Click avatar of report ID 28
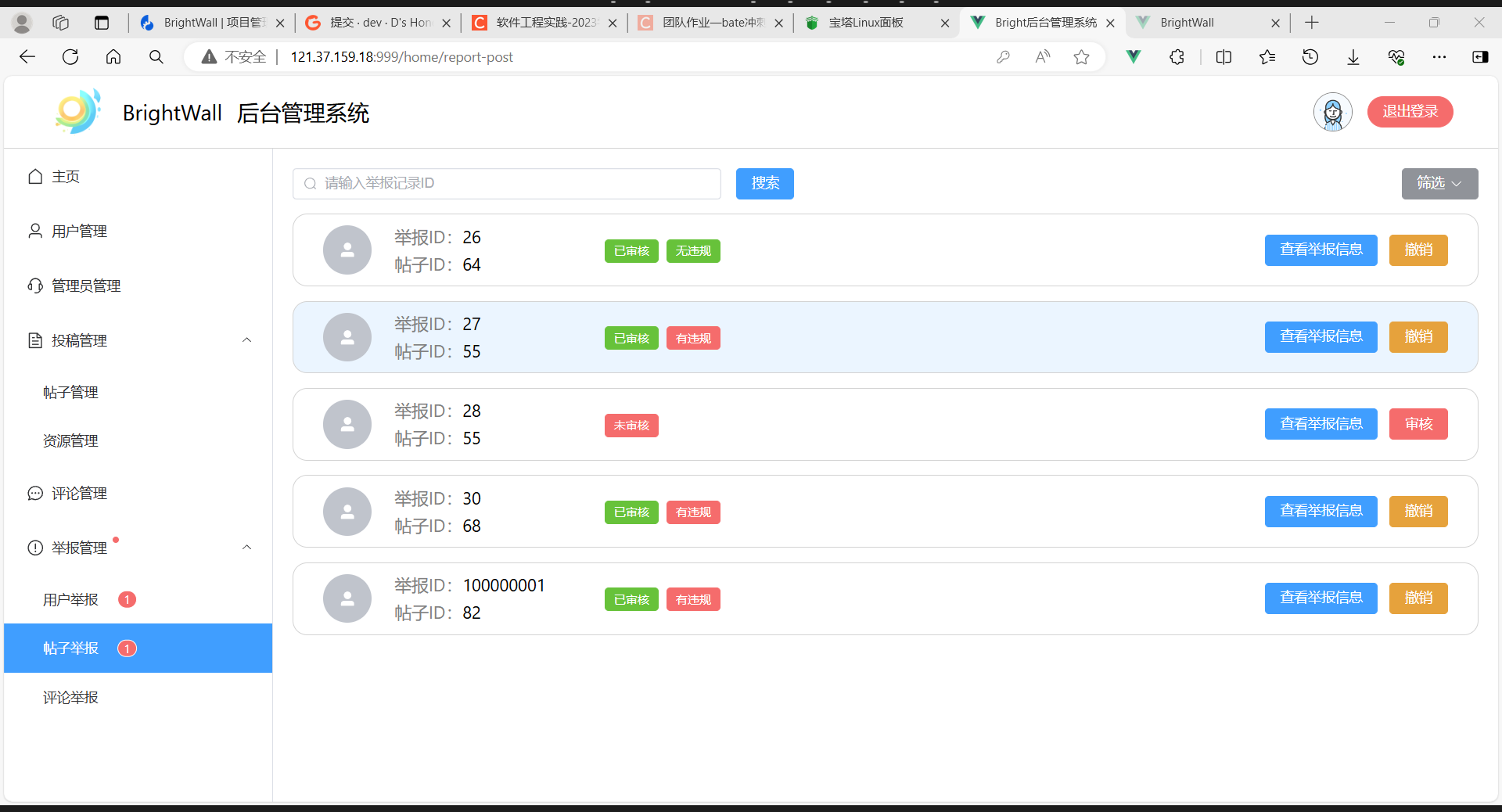The image size is (1502, 812). 347,425
